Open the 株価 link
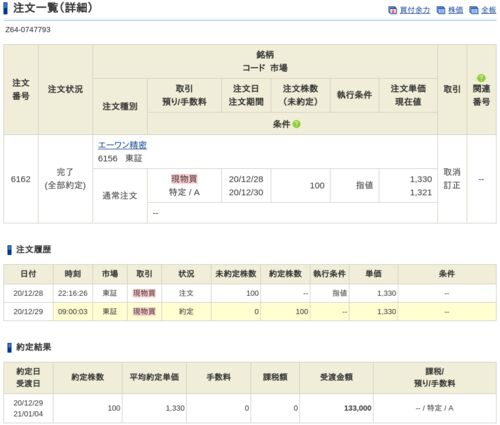The height and width of the screenshot is (425, 500). click(x=455, y=10)
